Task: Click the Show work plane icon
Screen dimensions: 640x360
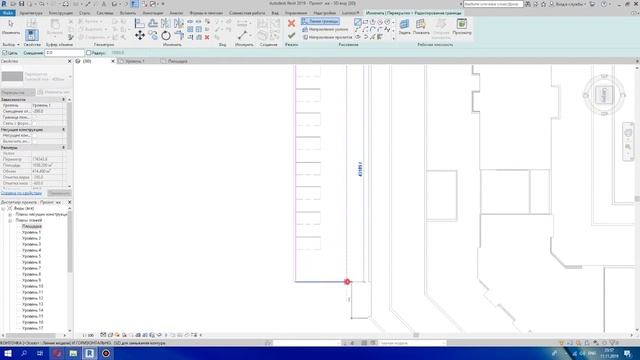Action: click(x=421, y=27)
